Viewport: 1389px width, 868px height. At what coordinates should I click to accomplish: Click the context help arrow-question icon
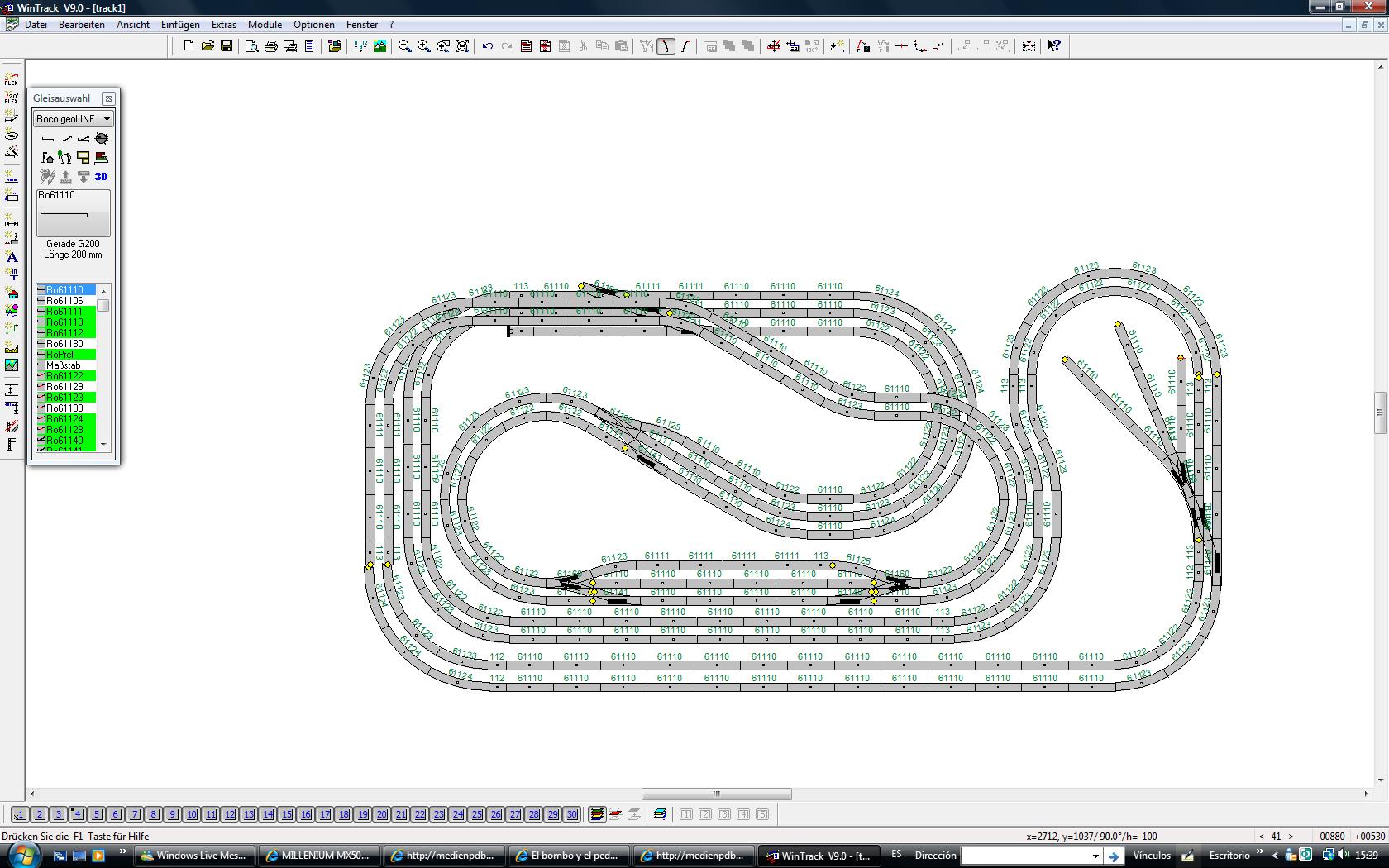[1054, 46]
